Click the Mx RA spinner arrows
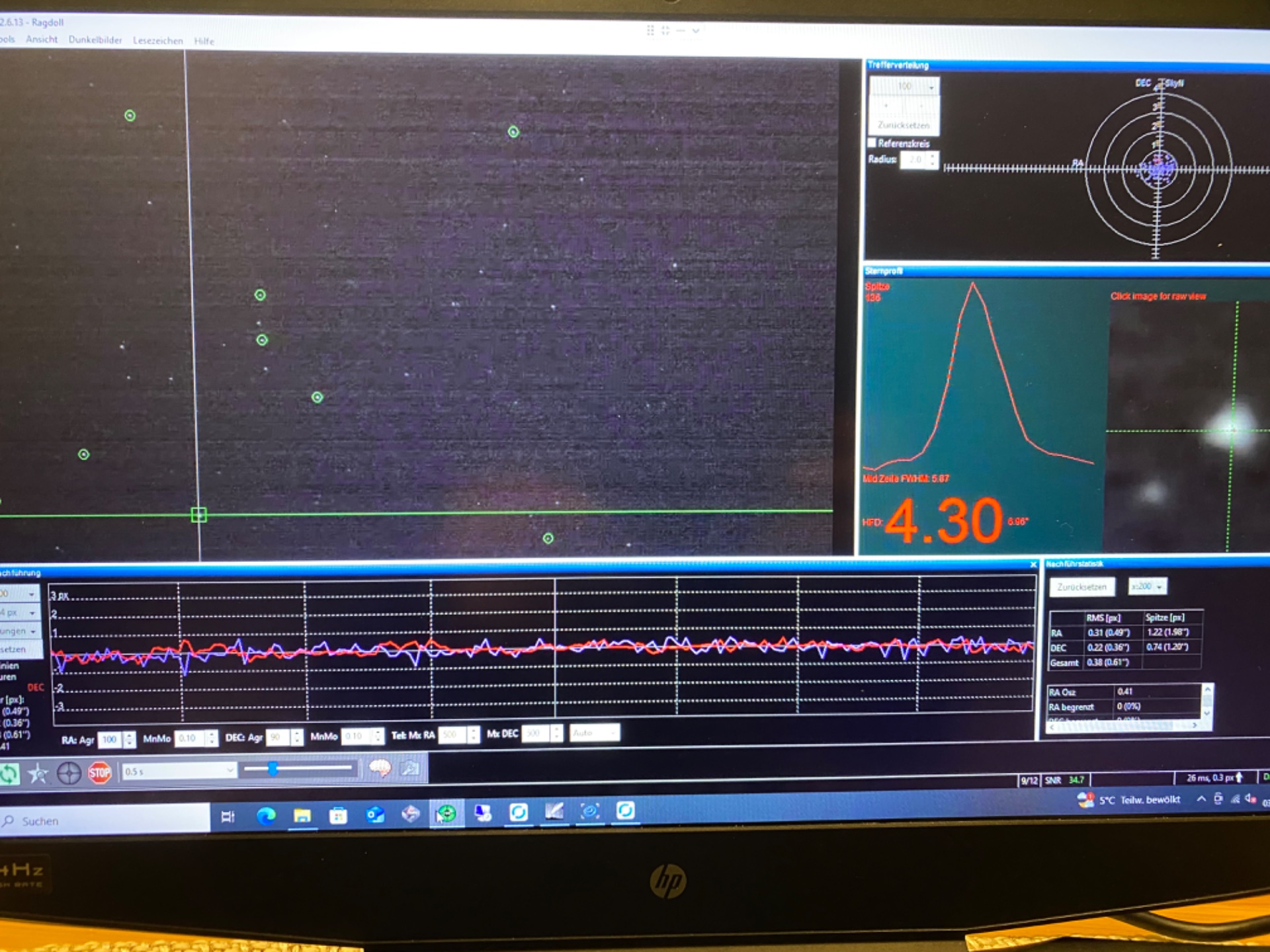The height and width of the screenshot is (952, 1270). tap(473, 734)
